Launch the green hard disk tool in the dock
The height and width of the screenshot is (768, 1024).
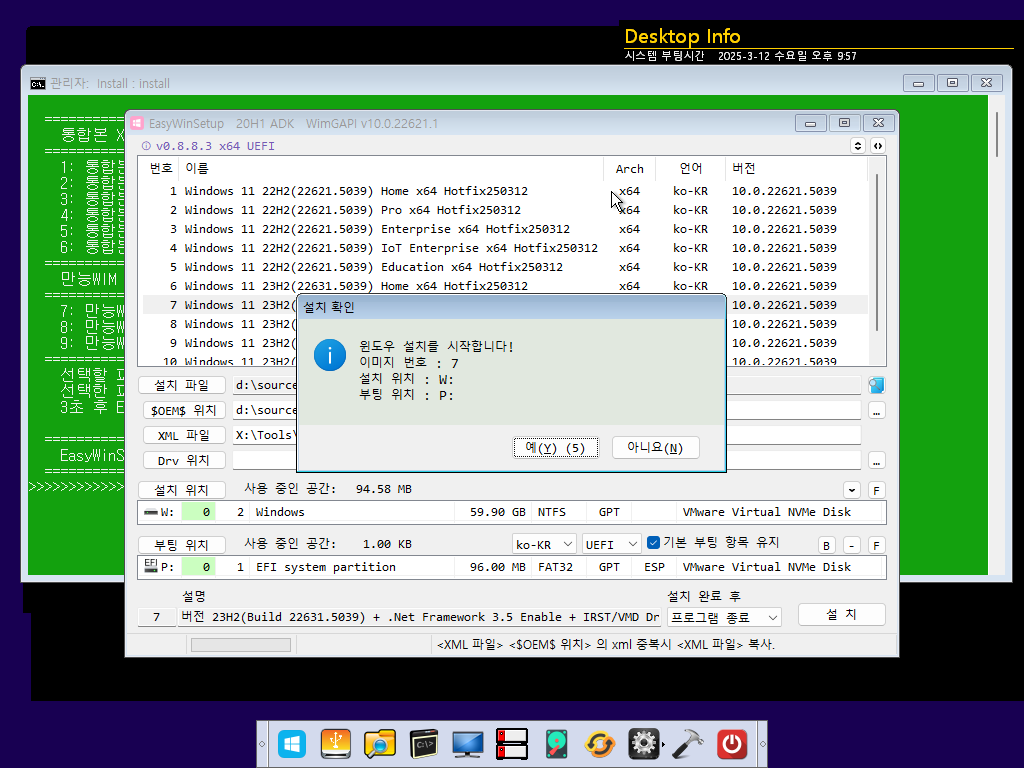coord(556,744)
